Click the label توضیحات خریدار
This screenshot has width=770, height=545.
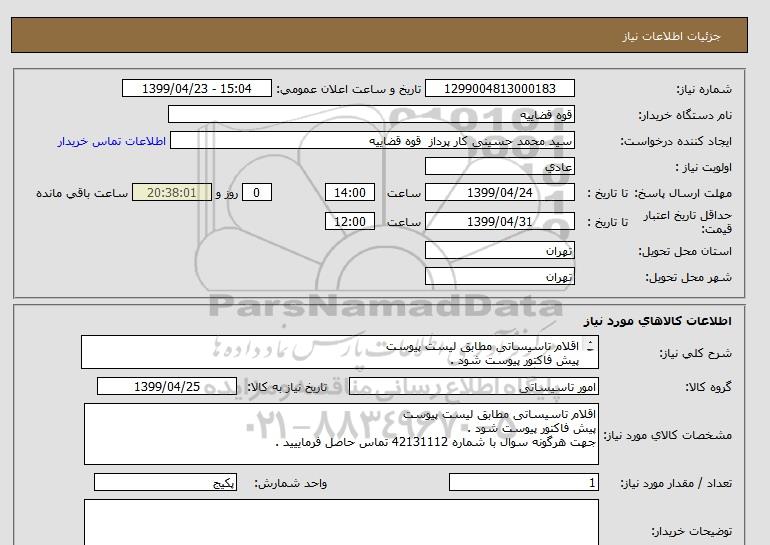point(691,532)
